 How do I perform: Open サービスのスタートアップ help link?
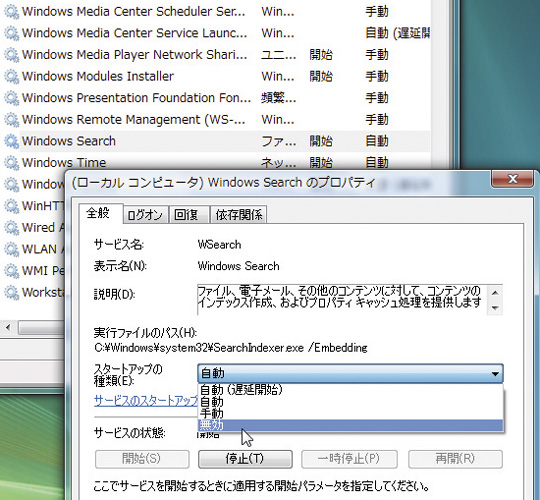pos(146,400)
